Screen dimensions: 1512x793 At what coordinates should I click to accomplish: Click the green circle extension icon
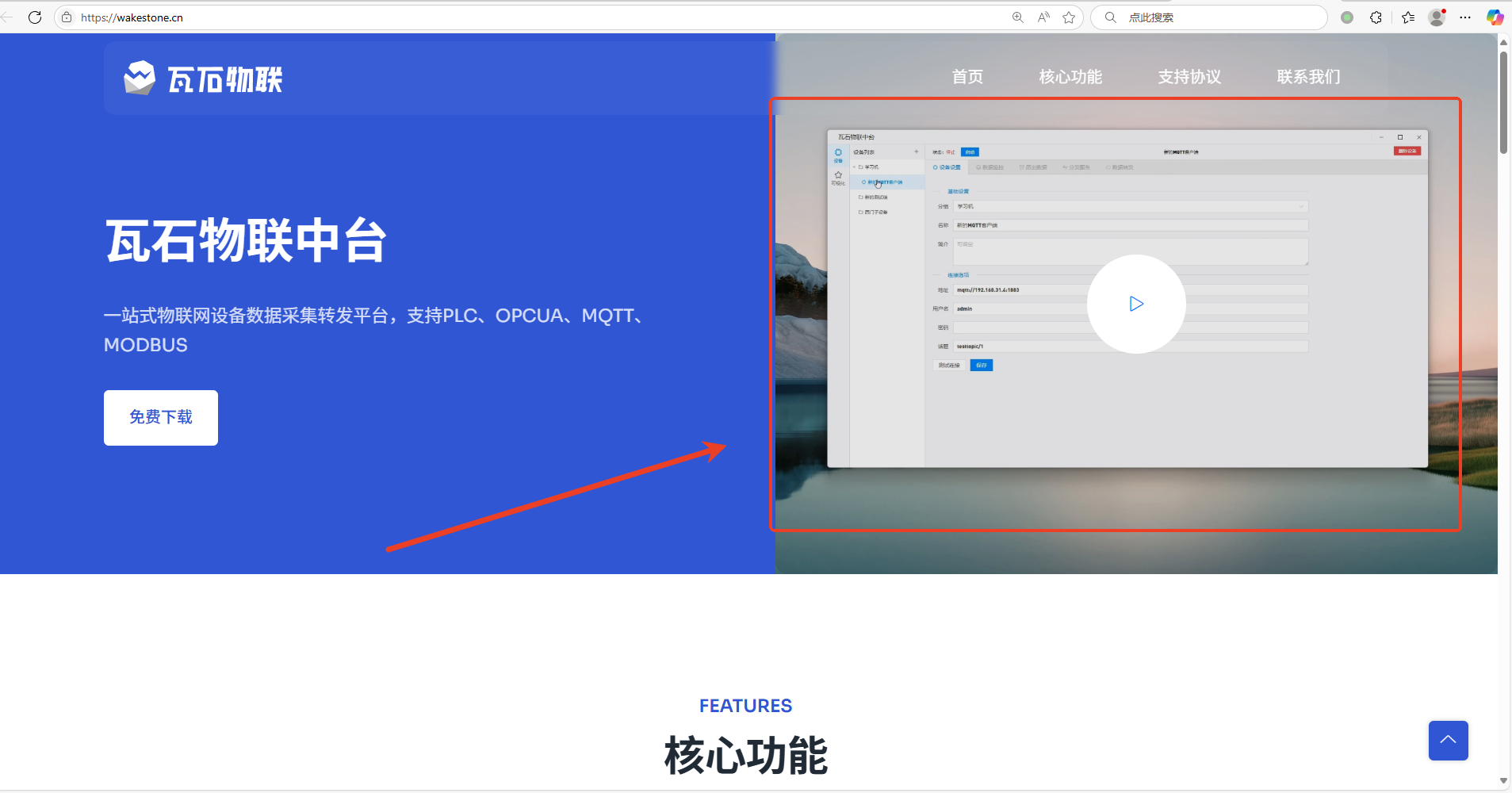coord(1347,17)
